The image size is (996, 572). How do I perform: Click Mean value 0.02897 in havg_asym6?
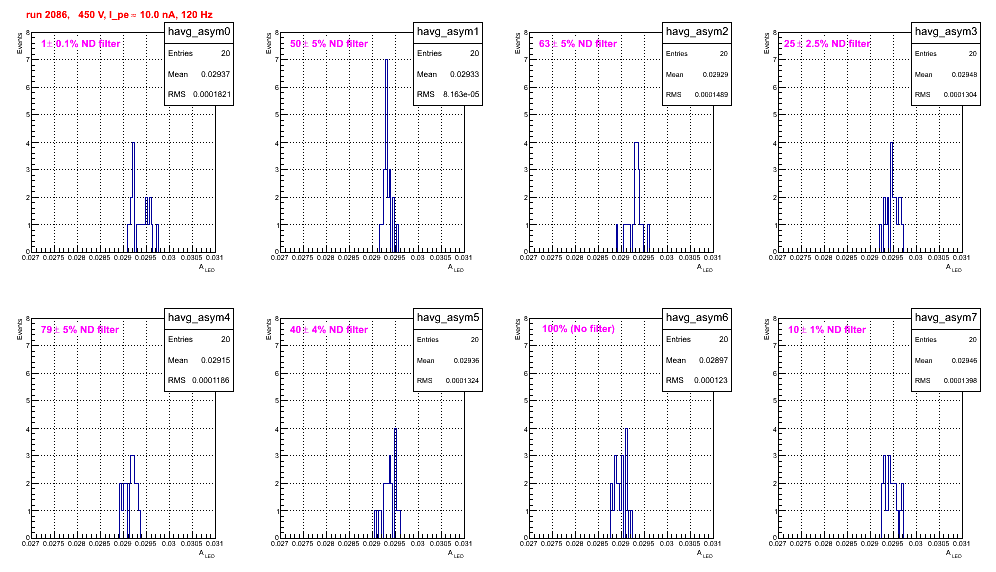click(x=713, y=360)
